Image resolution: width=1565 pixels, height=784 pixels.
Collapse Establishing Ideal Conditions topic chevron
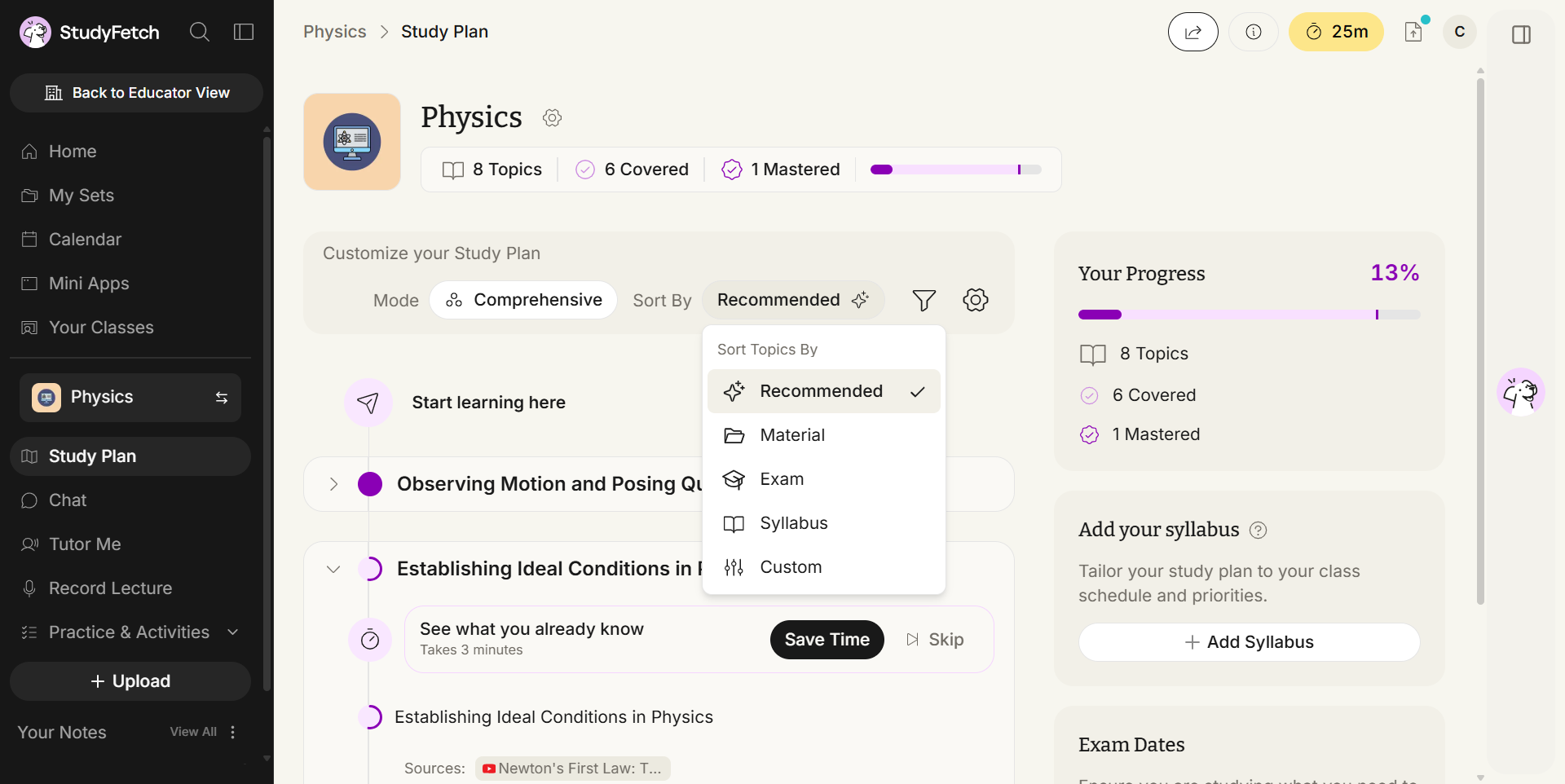point(333,569)
